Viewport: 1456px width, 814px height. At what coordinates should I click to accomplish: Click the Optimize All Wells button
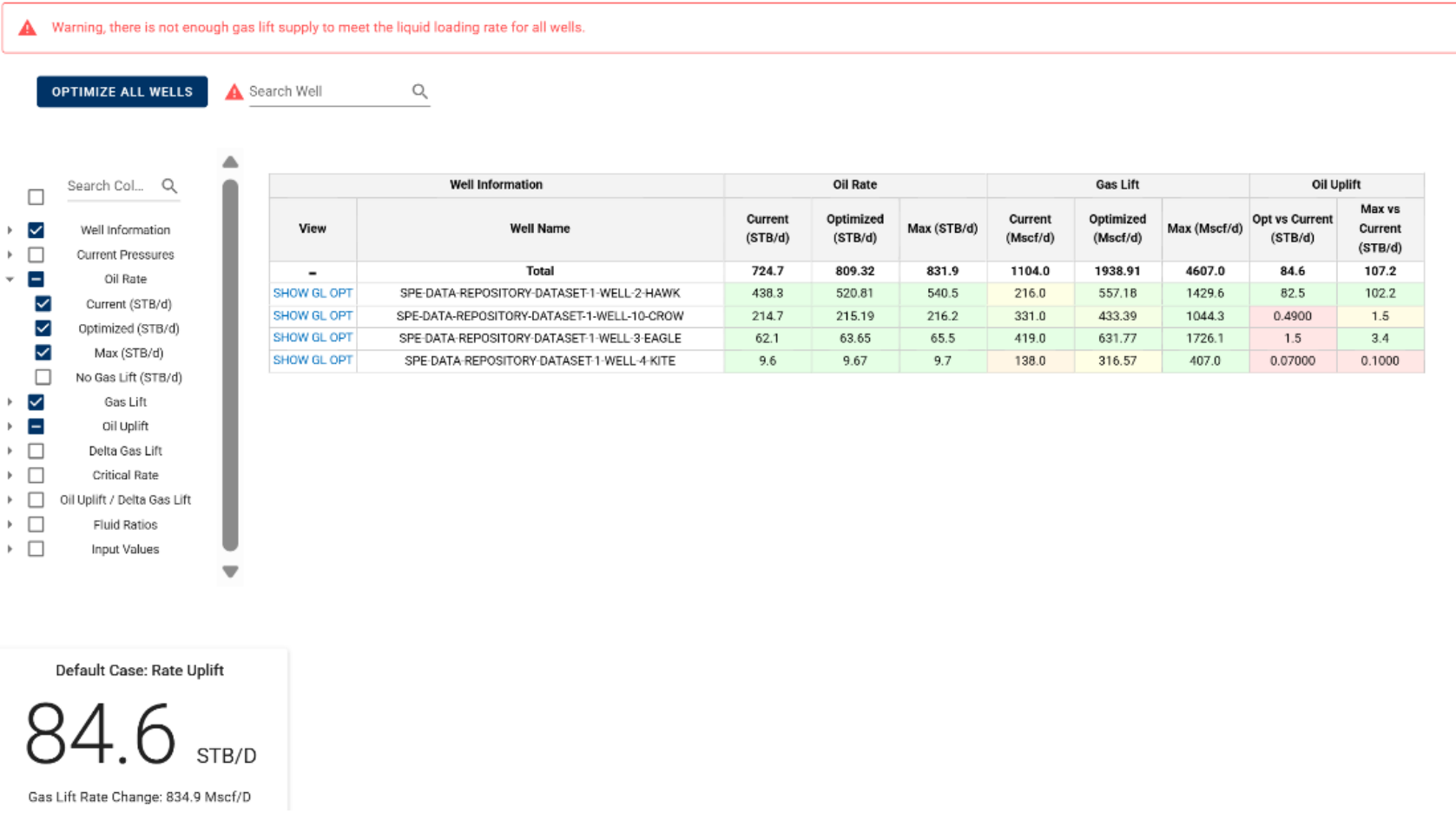click(122, 91)
